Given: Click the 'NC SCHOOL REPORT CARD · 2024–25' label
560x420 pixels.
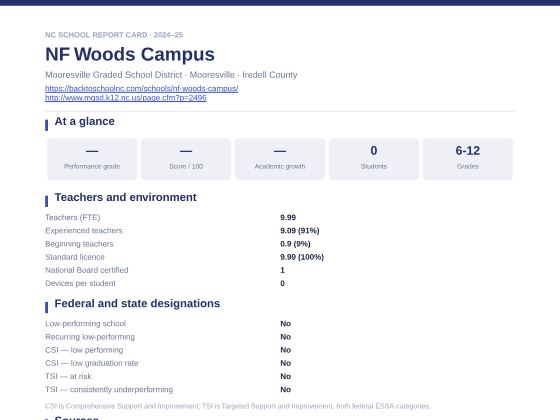Looking at the screenshot, I should (114, 35).
